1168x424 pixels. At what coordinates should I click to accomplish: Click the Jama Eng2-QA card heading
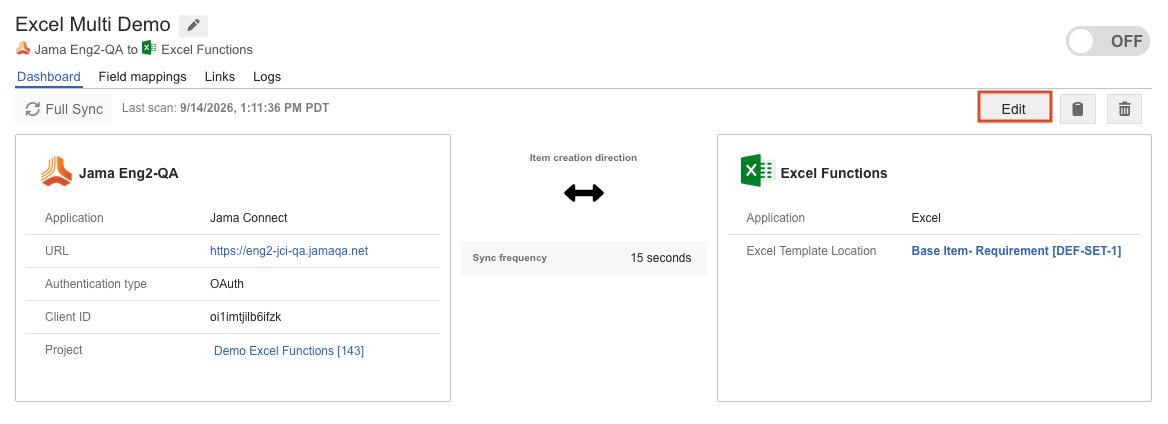pyautogui.click(x=129, y=174)
